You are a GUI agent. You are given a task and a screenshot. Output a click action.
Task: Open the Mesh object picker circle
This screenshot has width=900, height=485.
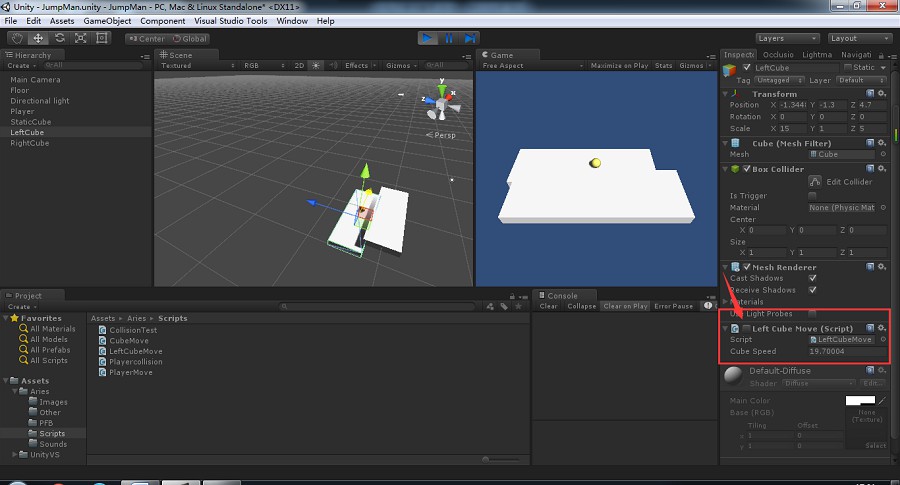(x=883, y=154)
